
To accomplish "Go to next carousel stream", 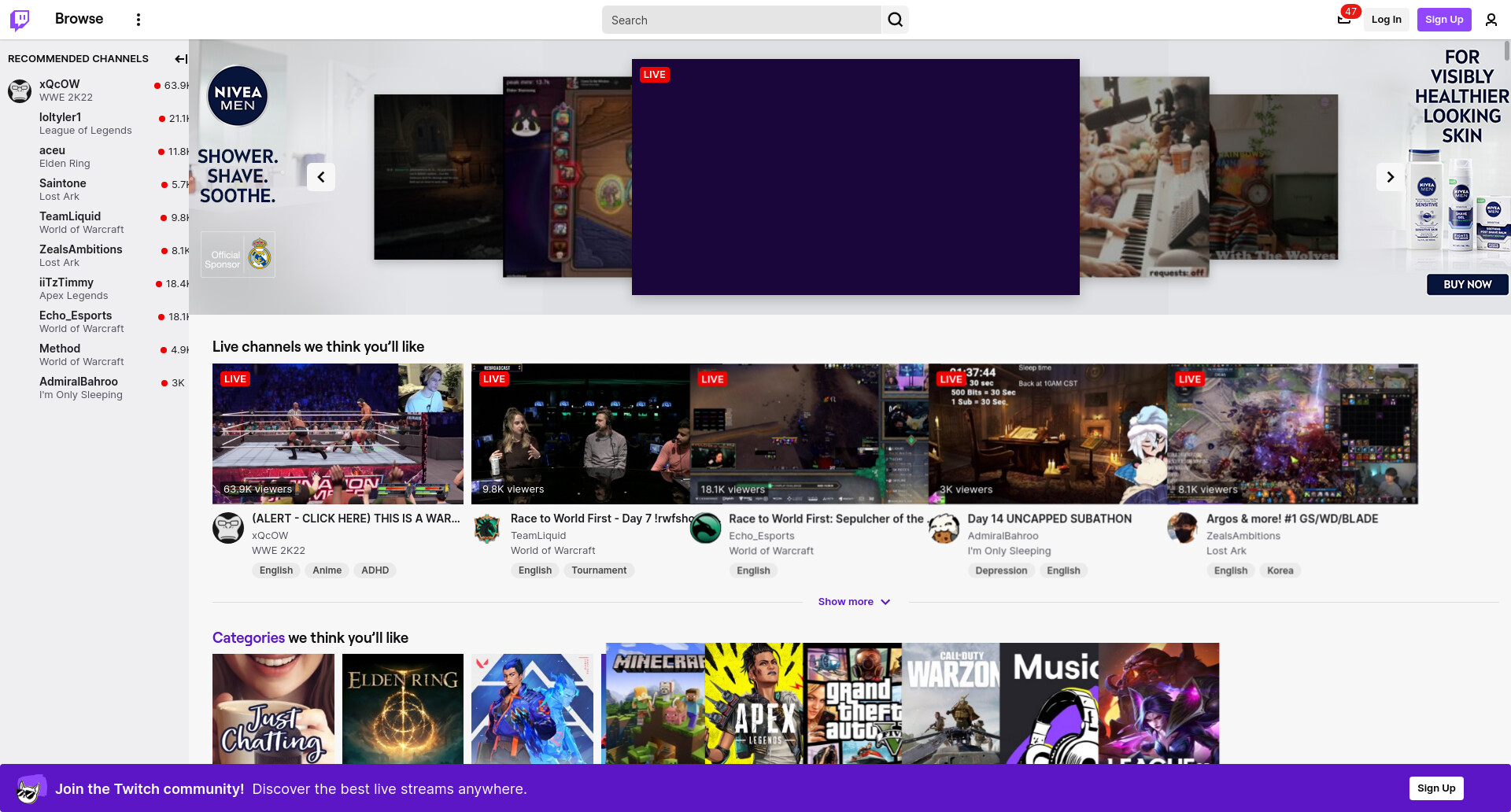I will tap(1391, 177).
